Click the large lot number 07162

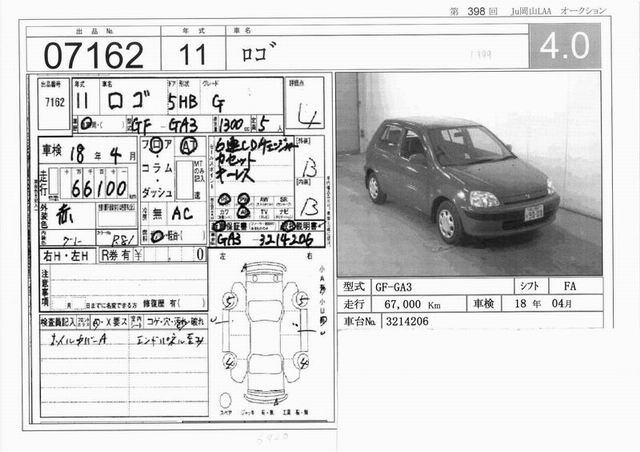click(x=93, y=55)
